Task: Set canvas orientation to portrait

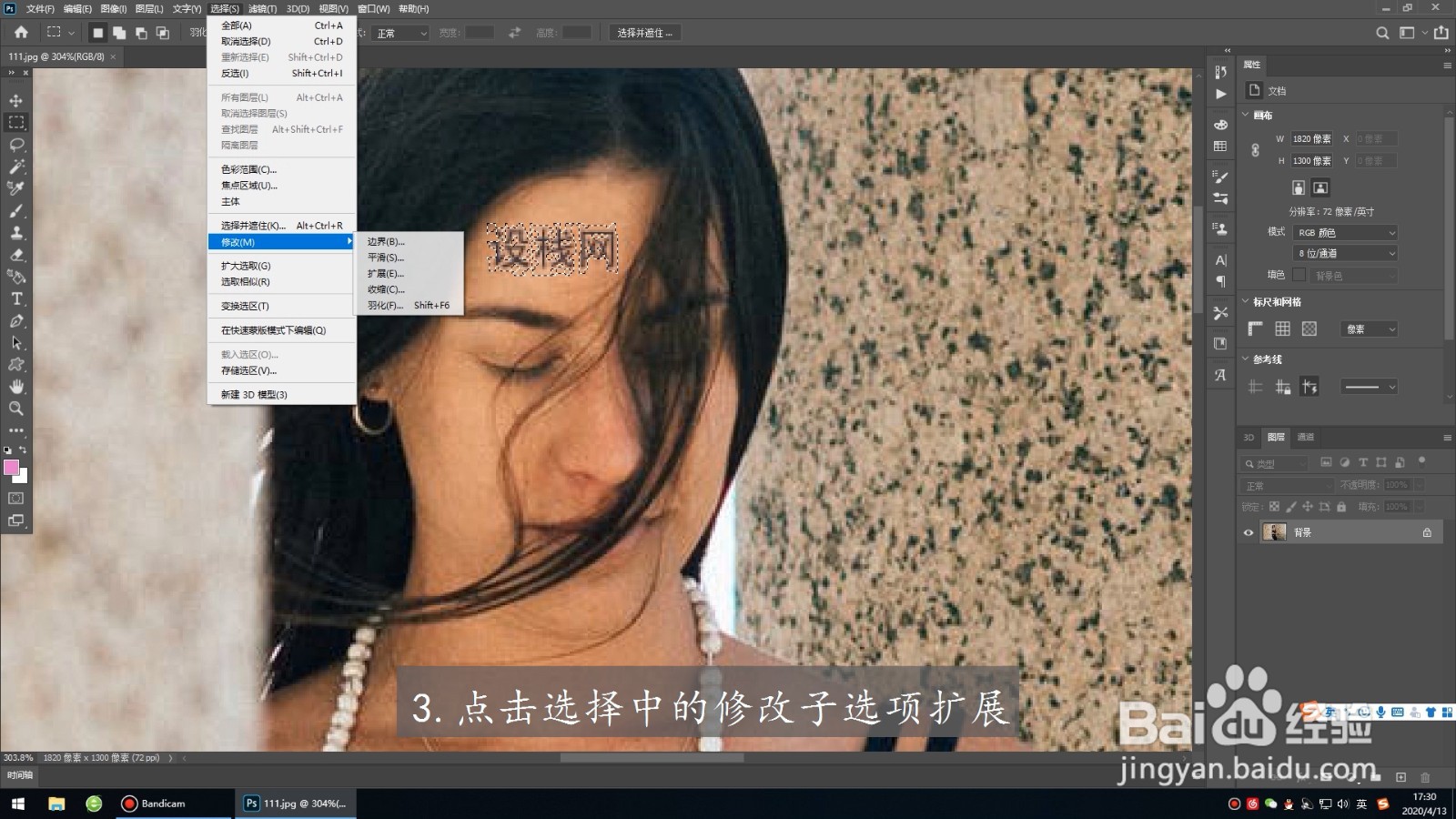Action: pyautogui.click(x=1299, y=187)
